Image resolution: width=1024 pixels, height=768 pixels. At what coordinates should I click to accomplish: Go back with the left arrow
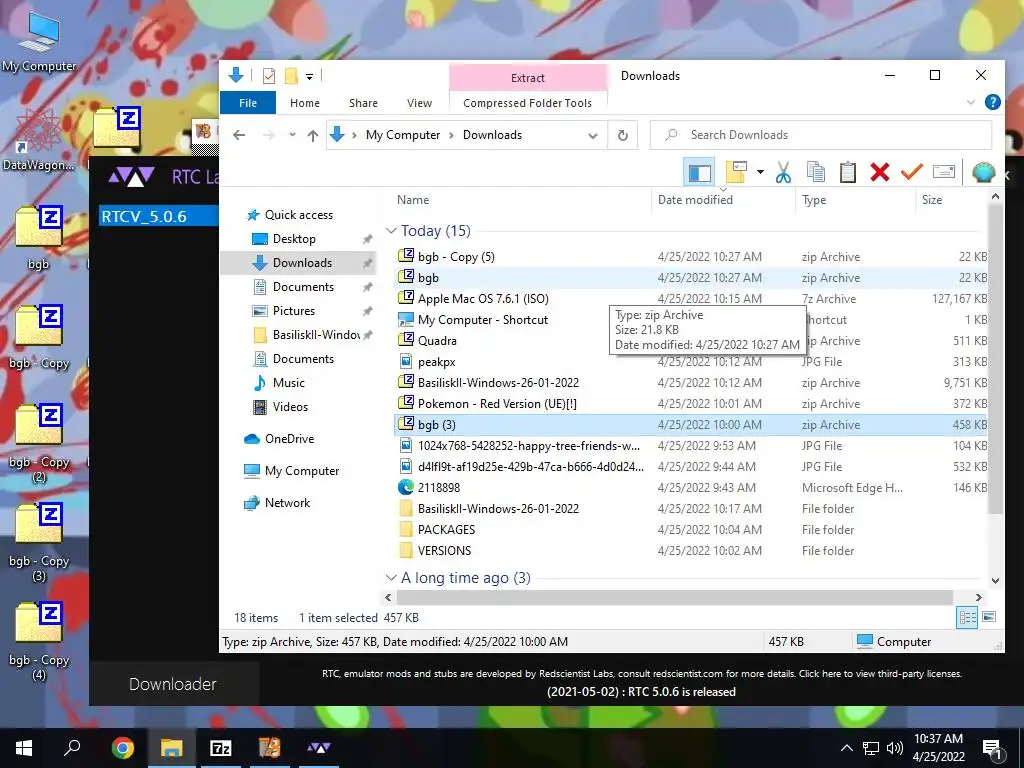tap(239, 135)
